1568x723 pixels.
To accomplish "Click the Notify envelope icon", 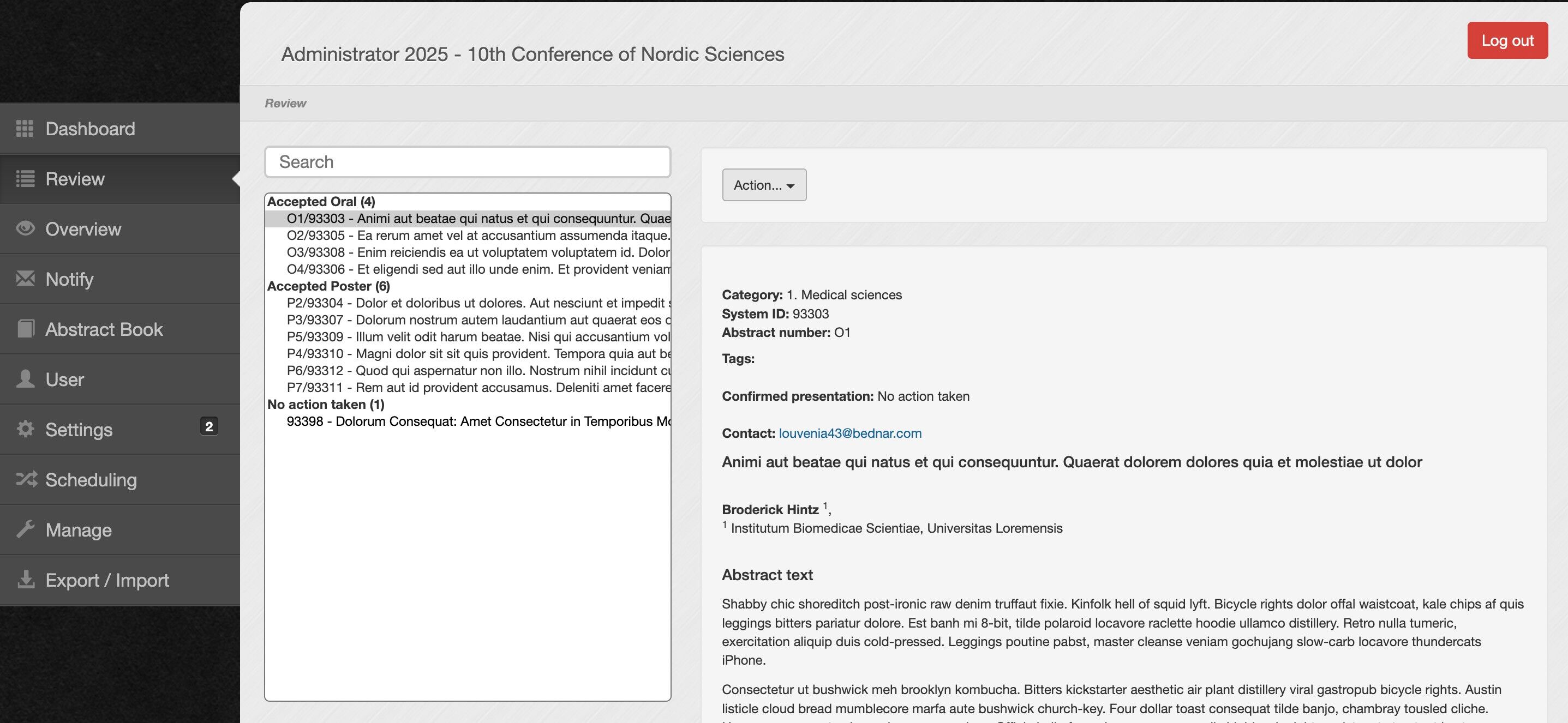I will click(x=25, y=279).
